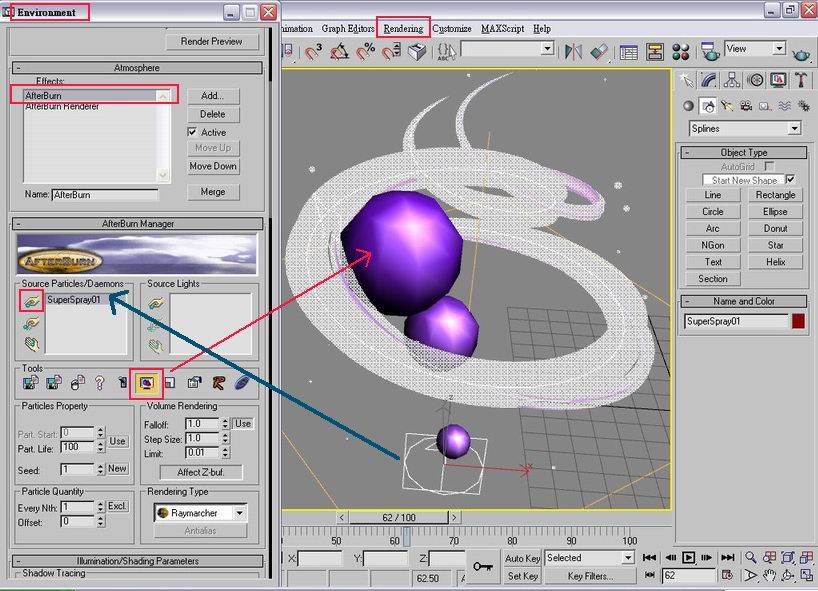Uncheck the Start New Shape checkbox

(790, 180)
